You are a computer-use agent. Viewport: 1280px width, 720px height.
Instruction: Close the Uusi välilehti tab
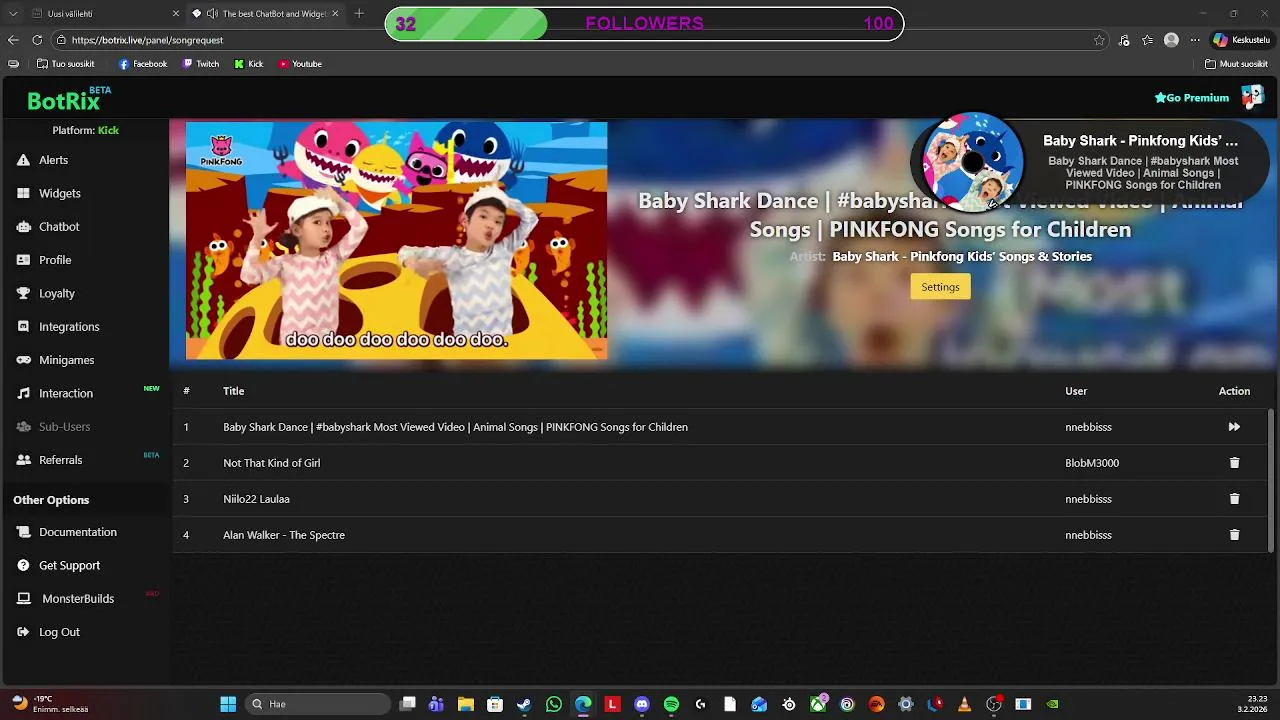pos(176,14)
